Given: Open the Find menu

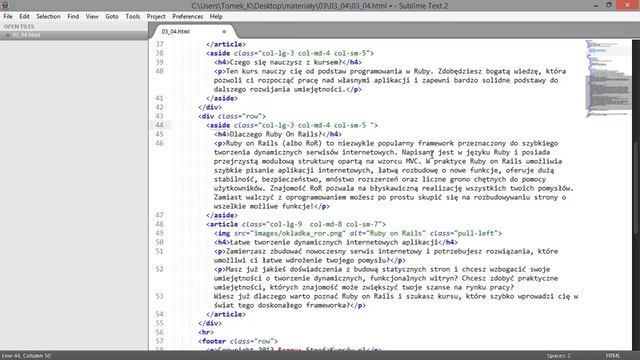Looking at the screenshot, I should (73, 16).
